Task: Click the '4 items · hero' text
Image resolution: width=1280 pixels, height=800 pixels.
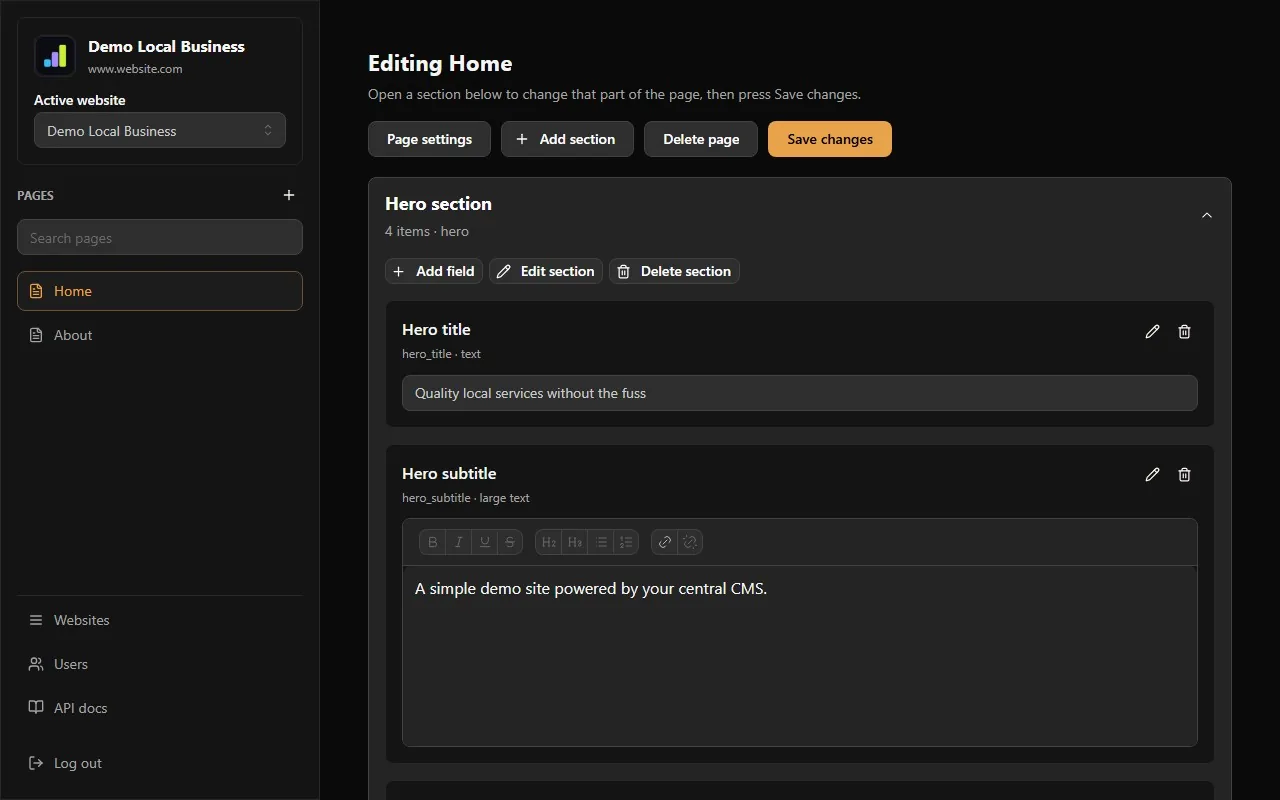Action: [x=427, y=231]
